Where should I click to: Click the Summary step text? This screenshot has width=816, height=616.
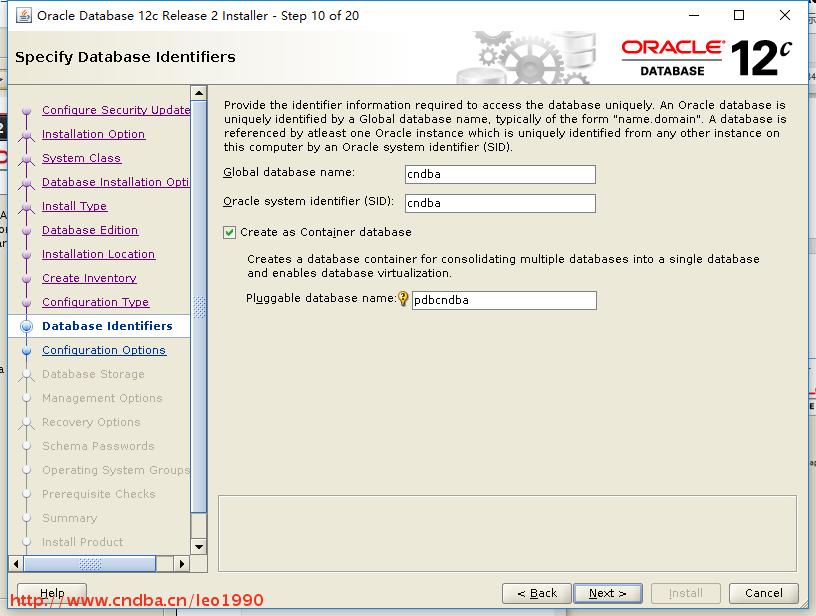(x=70, y=518)
